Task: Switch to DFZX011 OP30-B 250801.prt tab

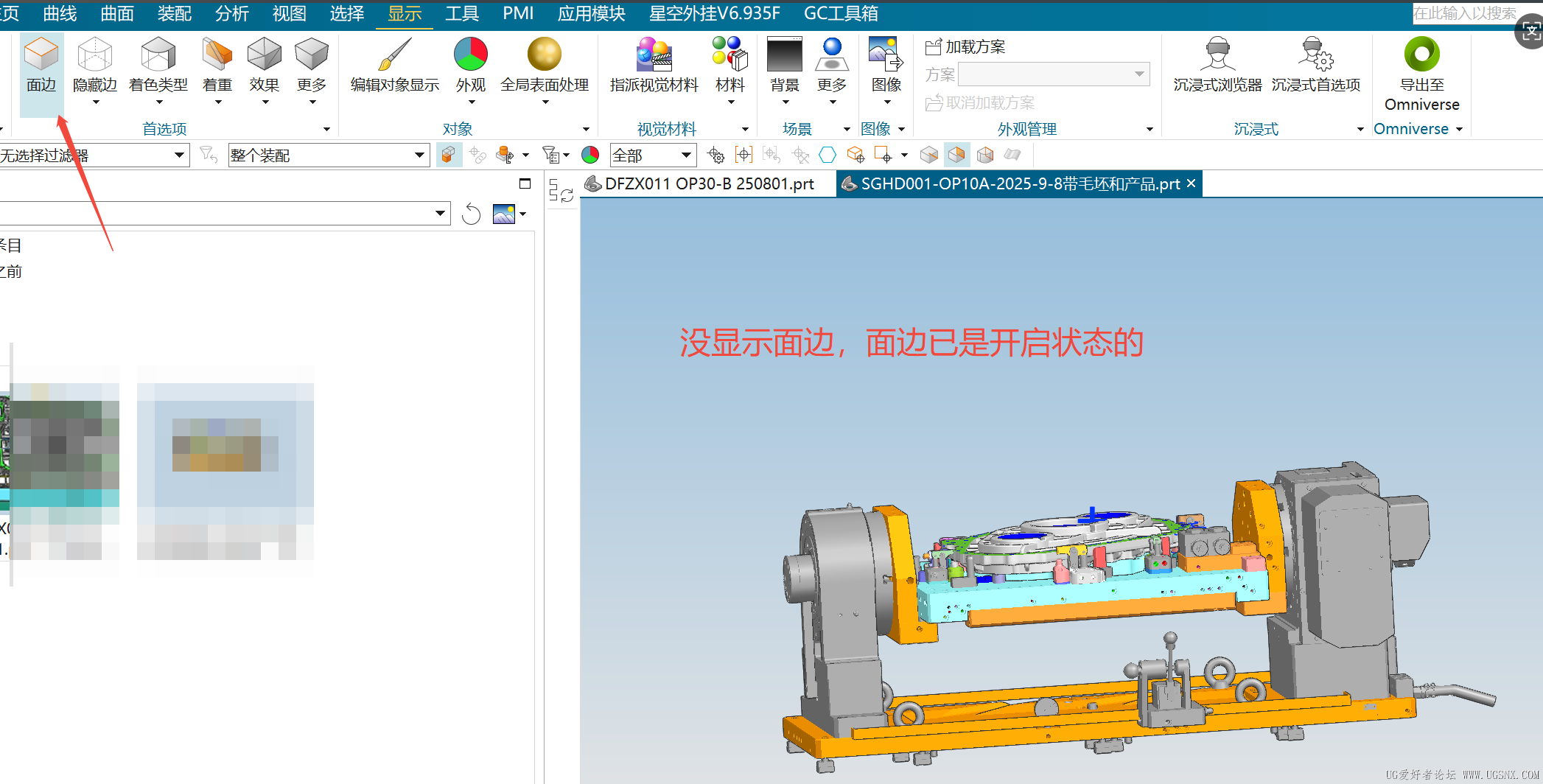Action: click(x=708, y=184)
